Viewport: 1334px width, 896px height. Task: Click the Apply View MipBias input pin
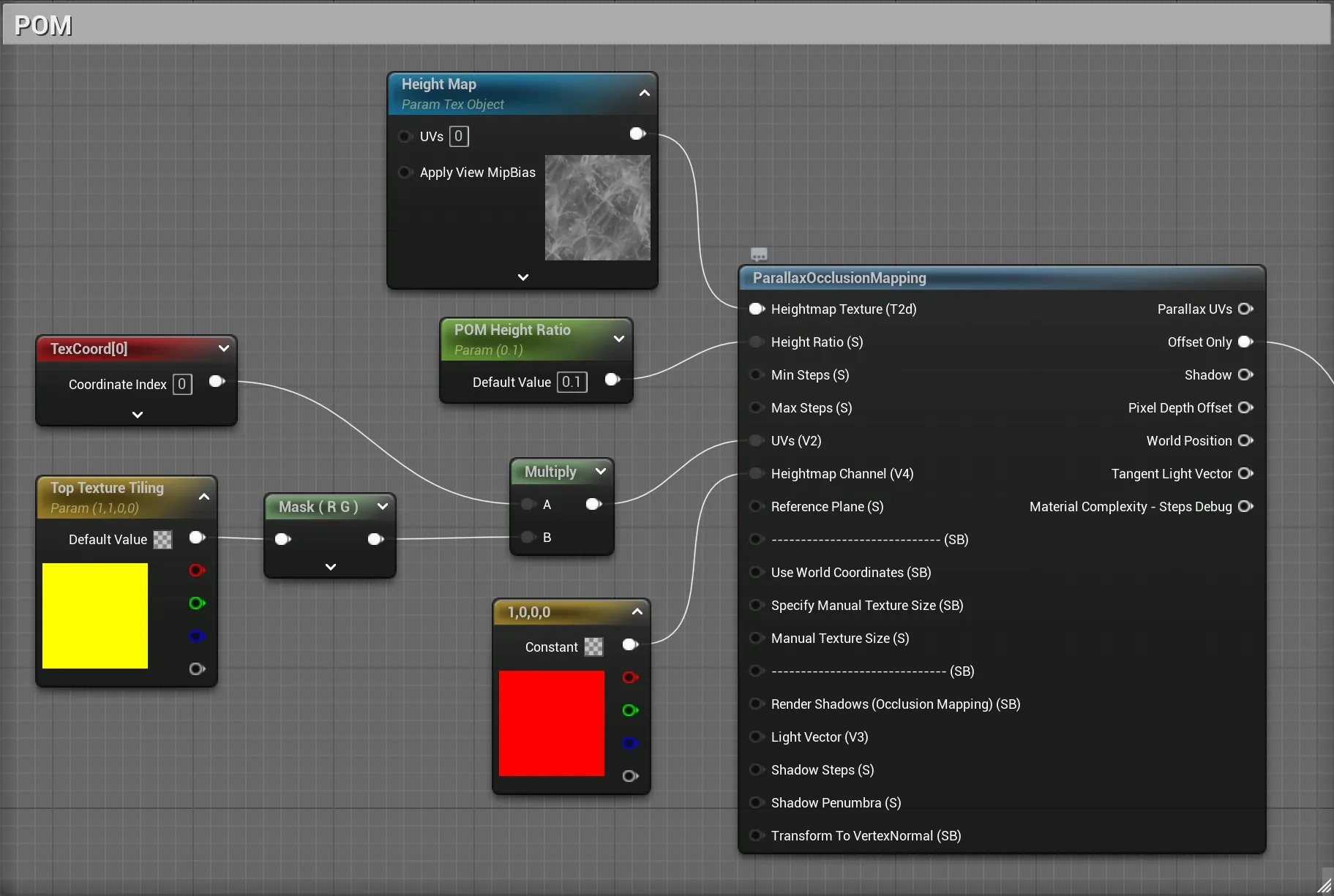pos(405,173)
